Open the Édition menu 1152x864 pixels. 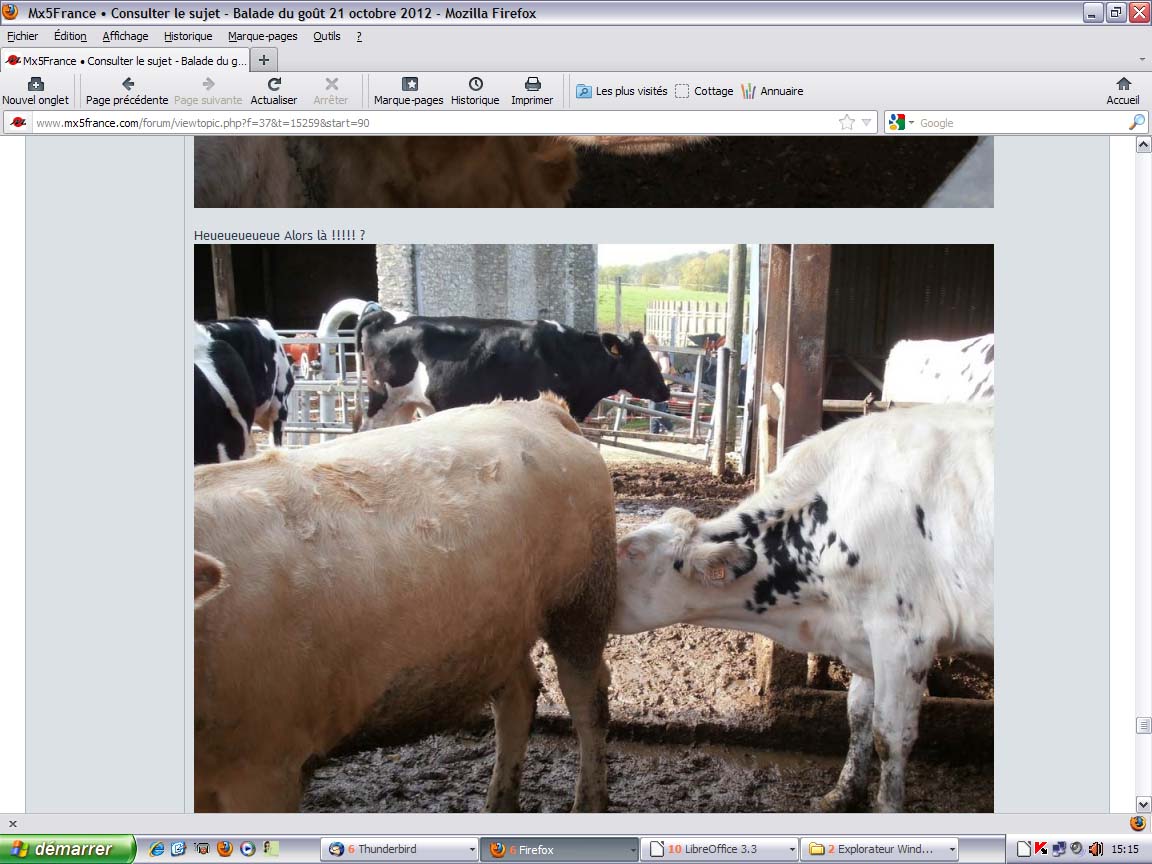(x=70, y=36)
